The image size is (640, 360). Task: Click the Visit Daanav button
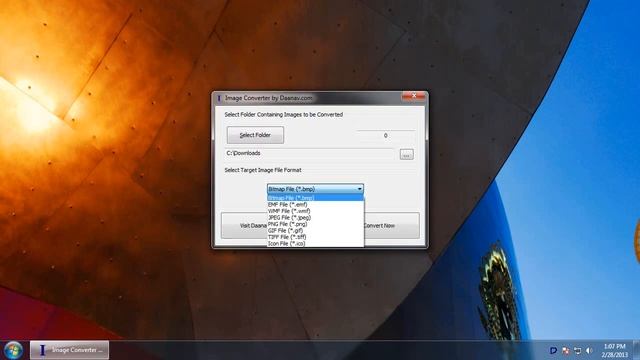click(x=244, y=225)
